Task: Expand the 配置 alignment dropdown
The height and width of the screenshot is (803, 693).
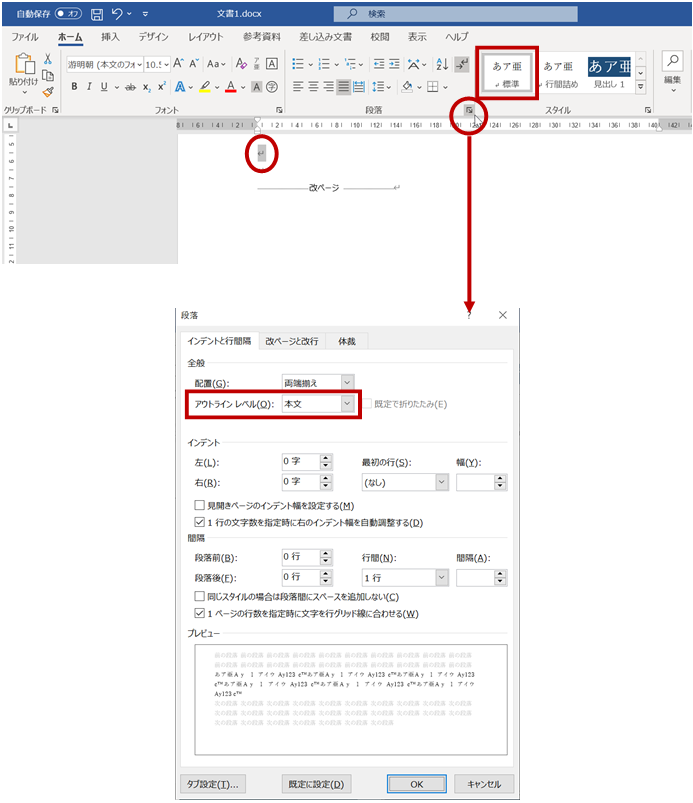Action: point(347,383)
